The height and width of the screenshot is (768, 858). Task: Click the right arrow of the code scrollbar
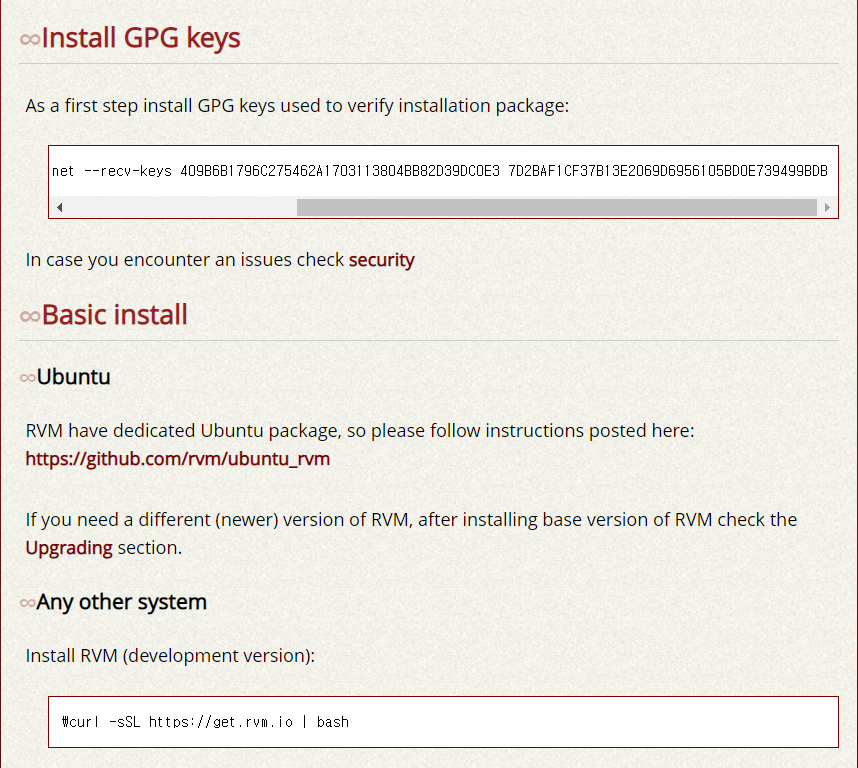(x=827, y=207)
